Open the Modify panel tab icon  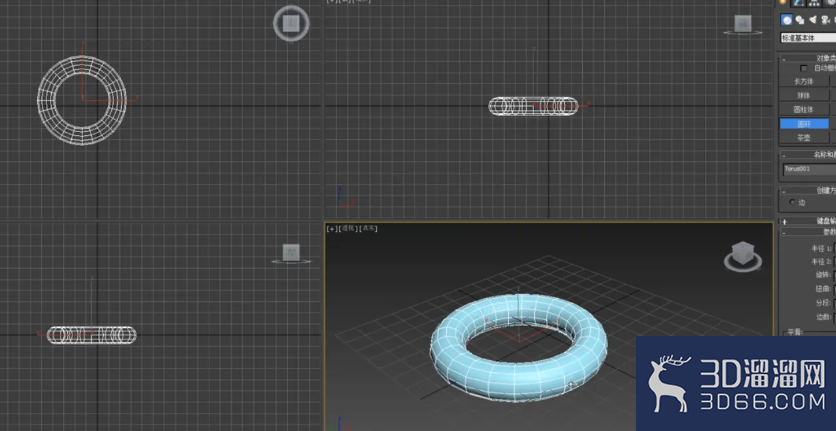[798, 3]
